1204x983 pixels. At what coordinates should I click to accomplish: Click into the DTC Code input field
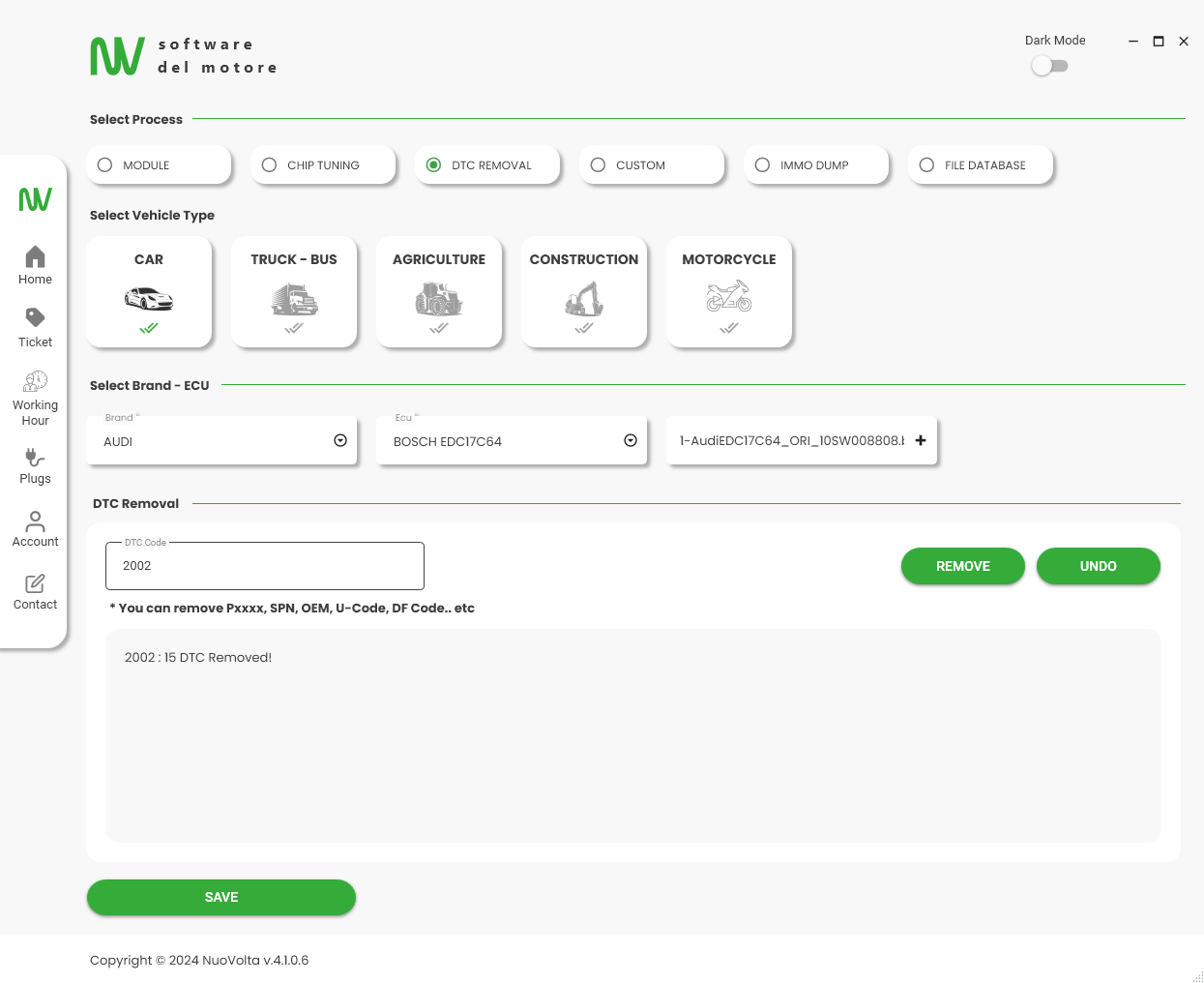coord(264,566)
